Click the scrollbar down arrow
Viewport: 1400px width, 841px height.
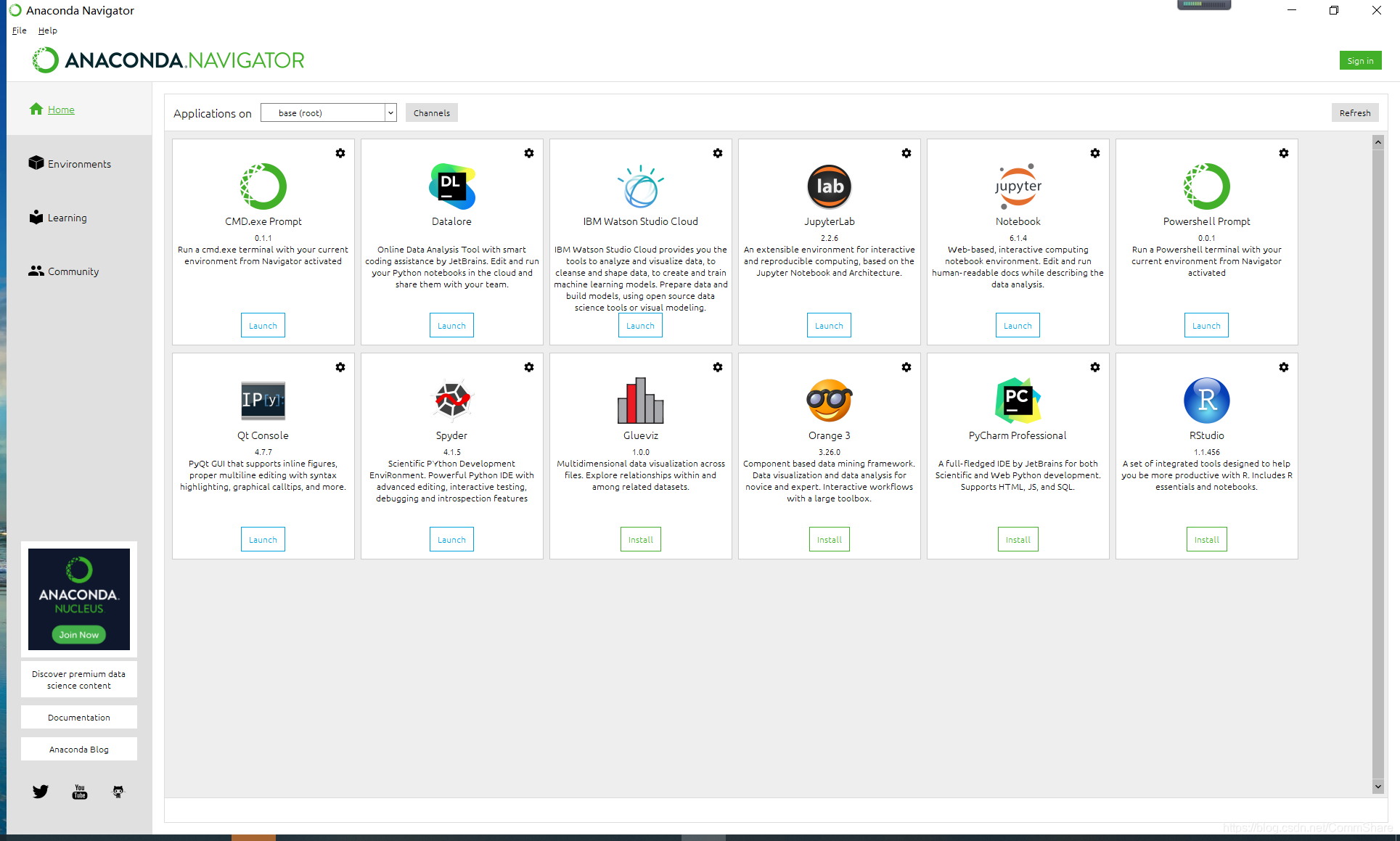tap(1378, 787)
